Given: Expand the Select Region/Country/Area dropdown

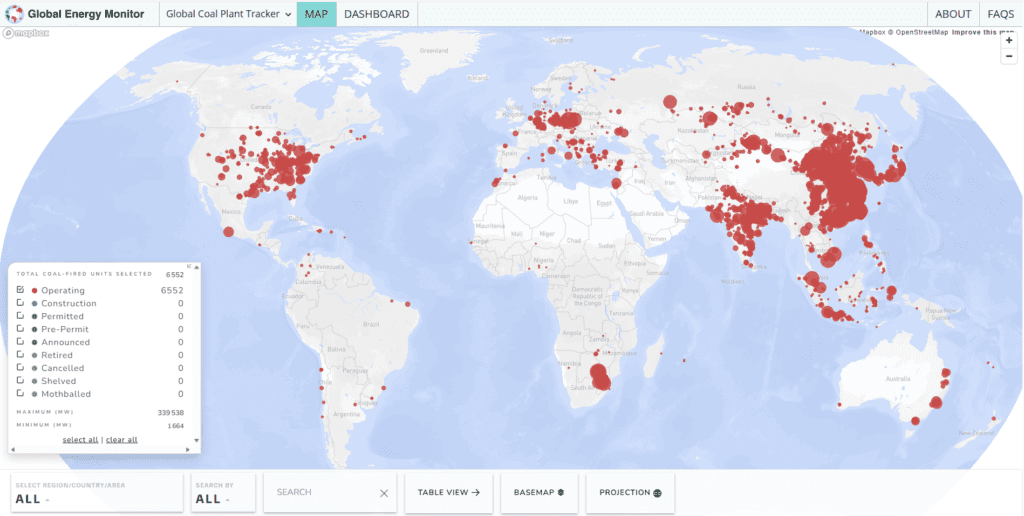Looking at the screenshot, I should 96,493.
